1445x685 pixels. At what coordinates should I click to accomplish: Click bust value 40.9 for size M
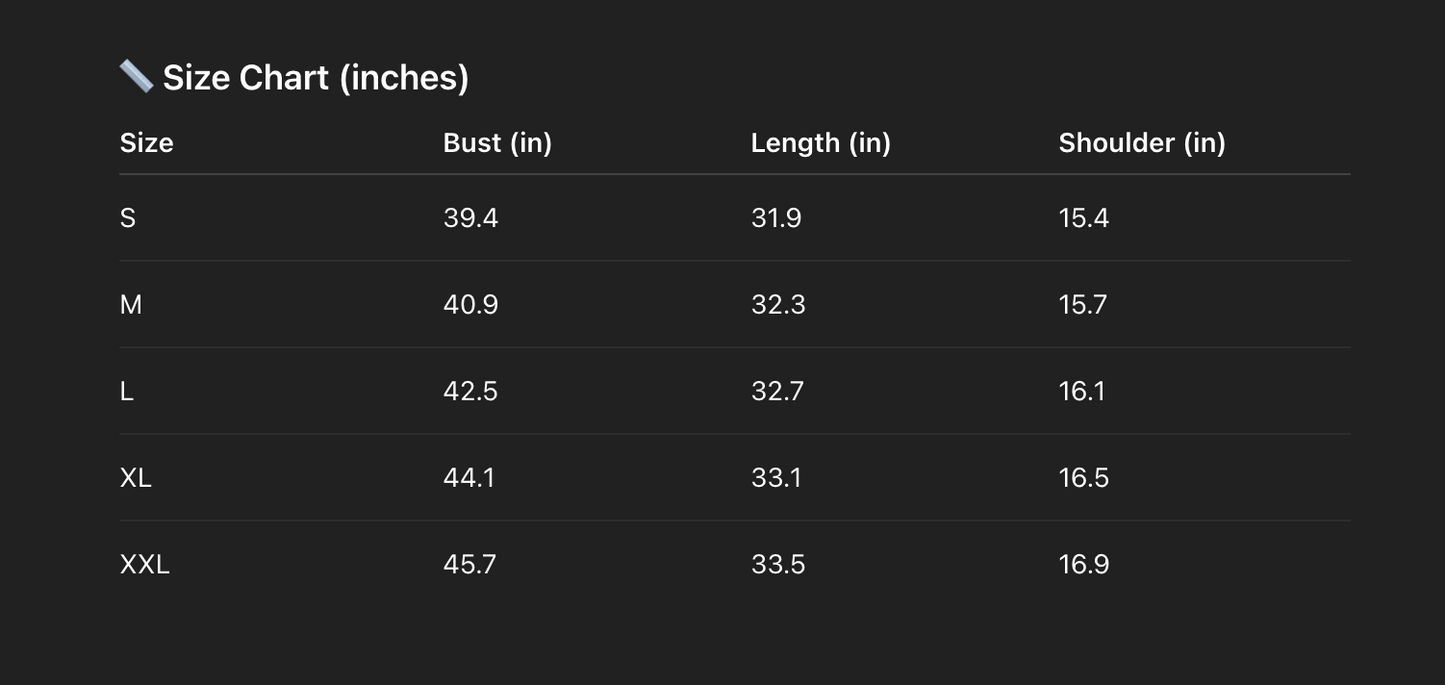tap(470, 304)
